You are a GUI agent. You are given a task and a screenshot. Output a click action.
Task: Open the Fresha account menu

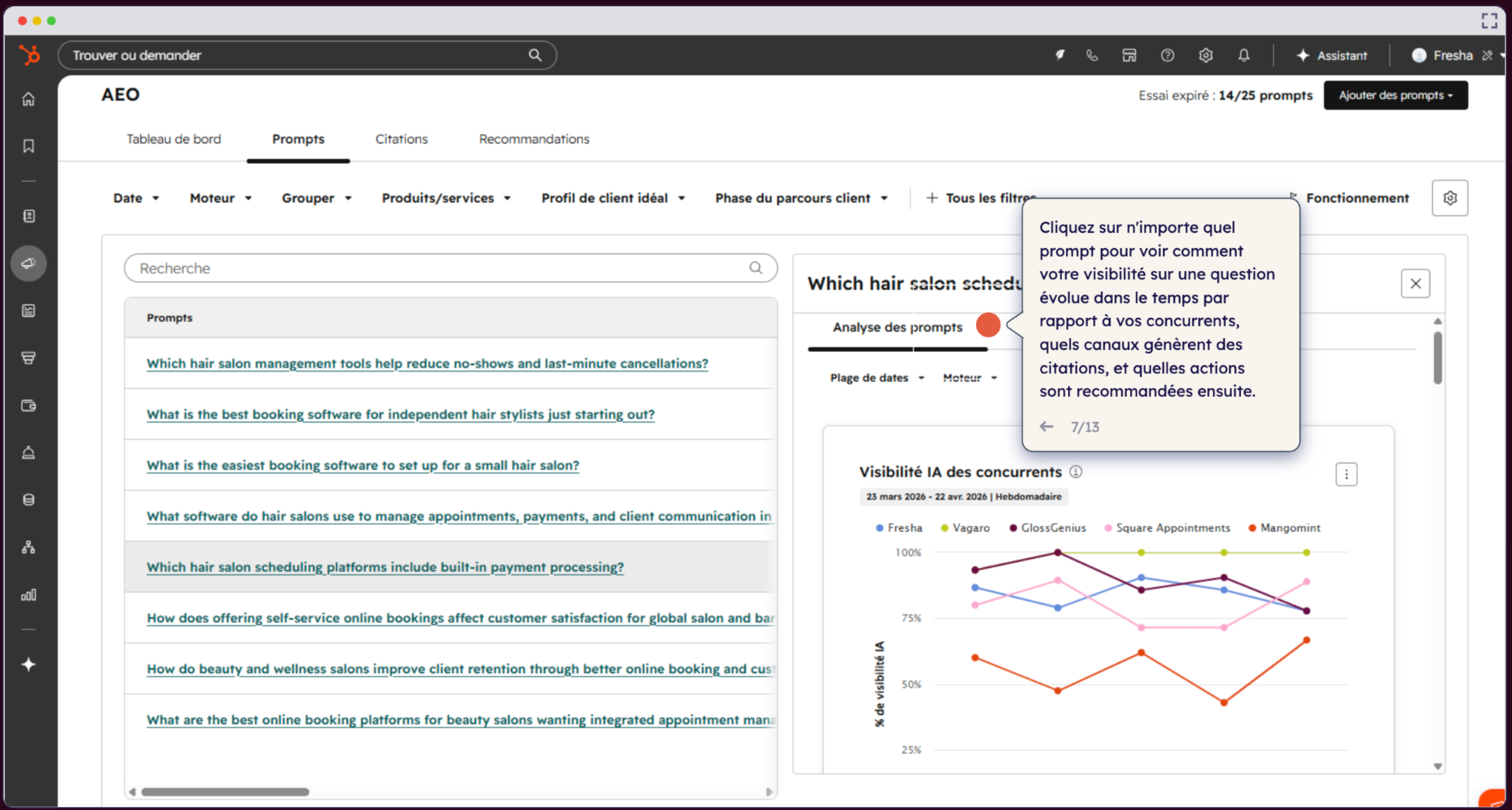[1457, 55]
